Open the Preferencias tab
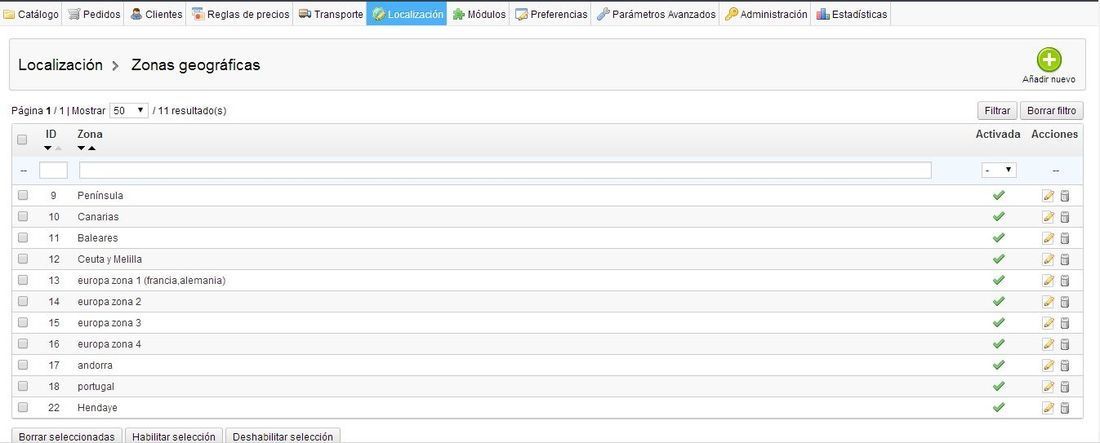This screenshot has height=443, width=1100. coord(551,14)
